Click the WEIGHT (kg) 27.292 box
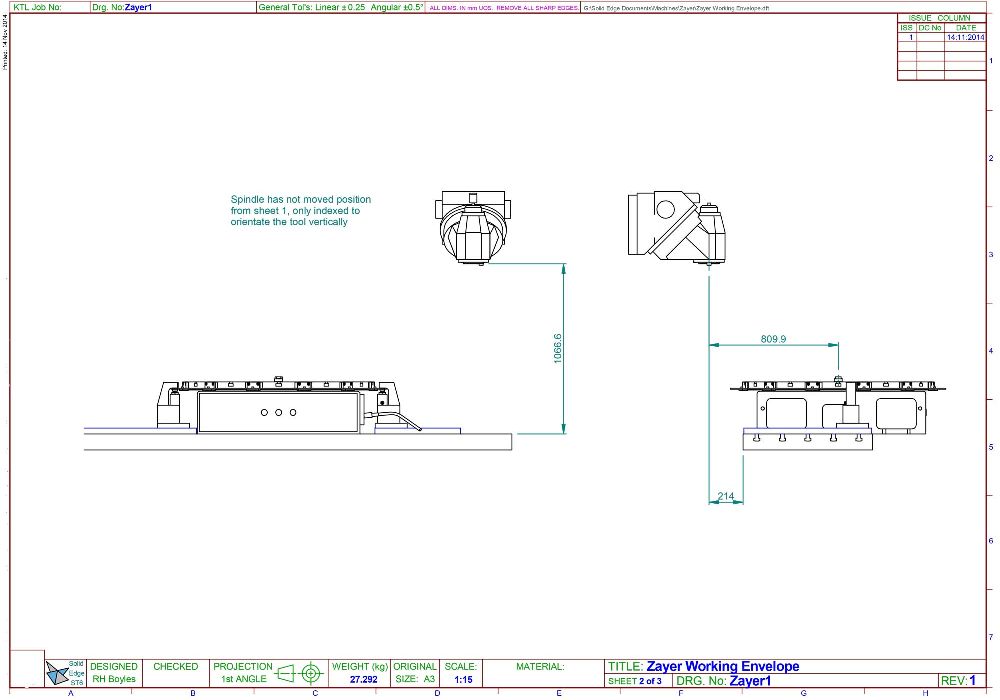The image size is (1000, 700). pyautogui.click(x=360, y=672)
